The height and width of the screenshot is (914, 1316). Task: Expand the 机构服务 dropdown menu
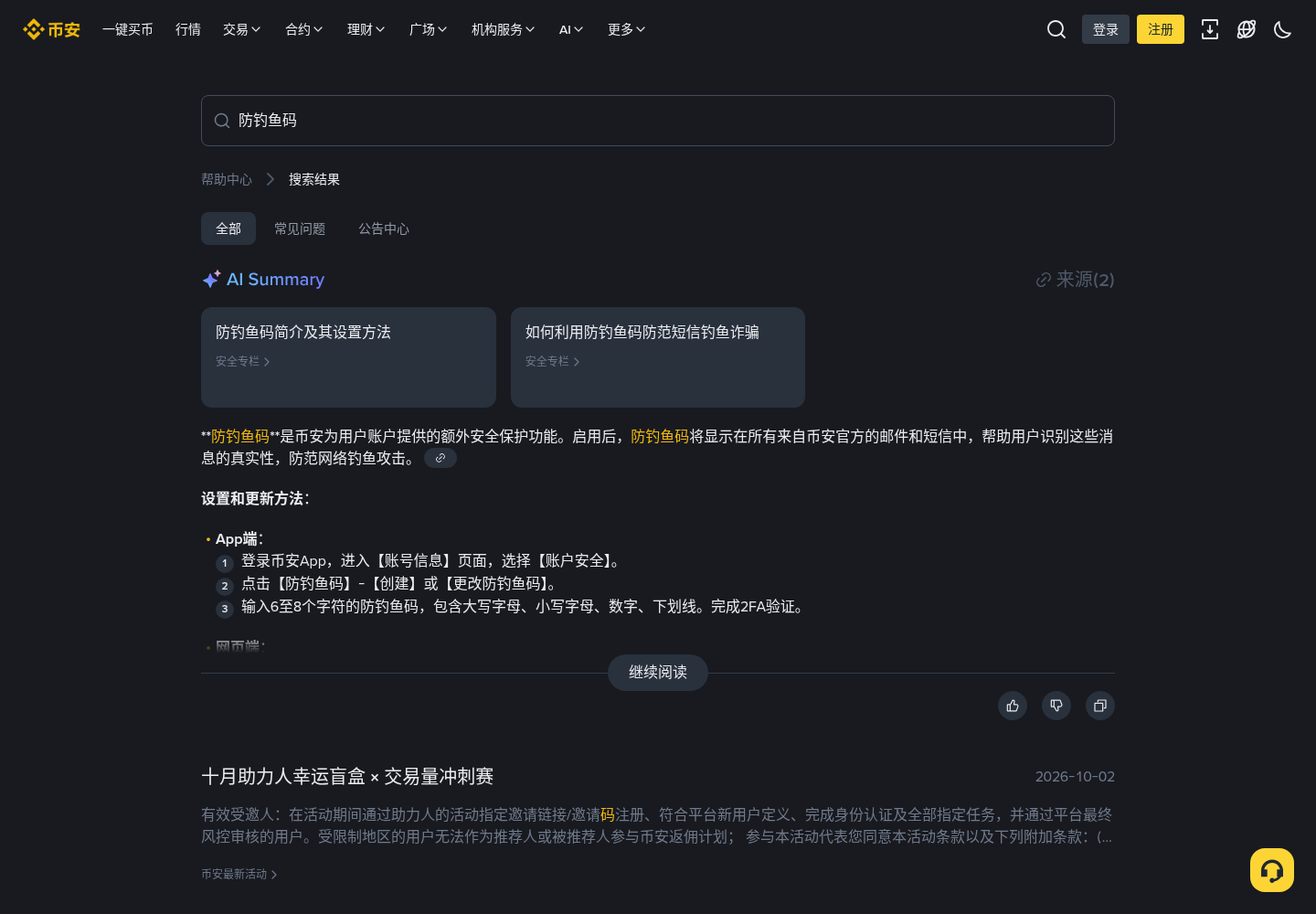click(x=504, y=29)
